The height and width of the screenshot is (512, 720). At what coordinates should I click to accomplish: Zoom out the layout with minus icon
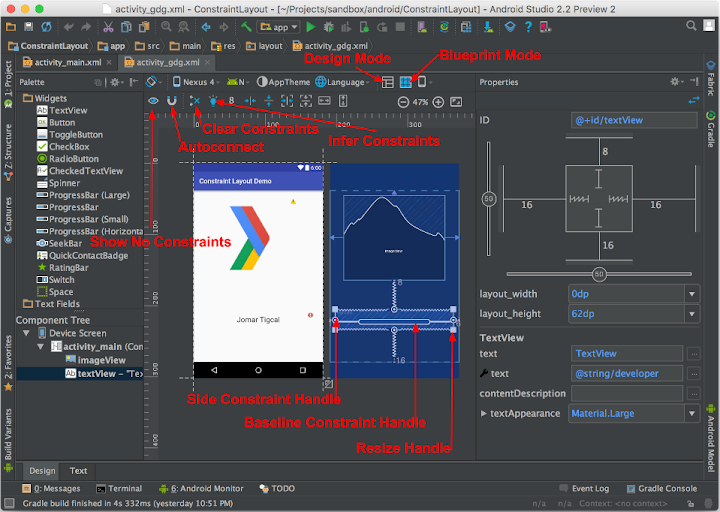(403, 102)
